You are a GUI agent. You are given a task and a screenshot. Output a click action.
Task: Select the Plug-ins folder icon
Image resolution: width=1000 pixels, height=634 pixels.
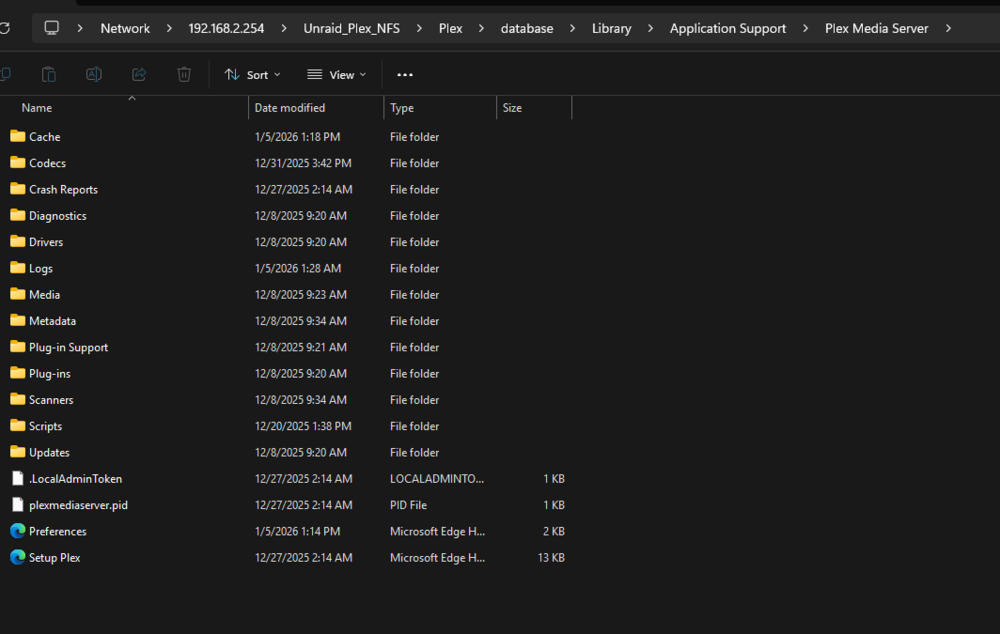pyautogui.click(x=18, y=373)
